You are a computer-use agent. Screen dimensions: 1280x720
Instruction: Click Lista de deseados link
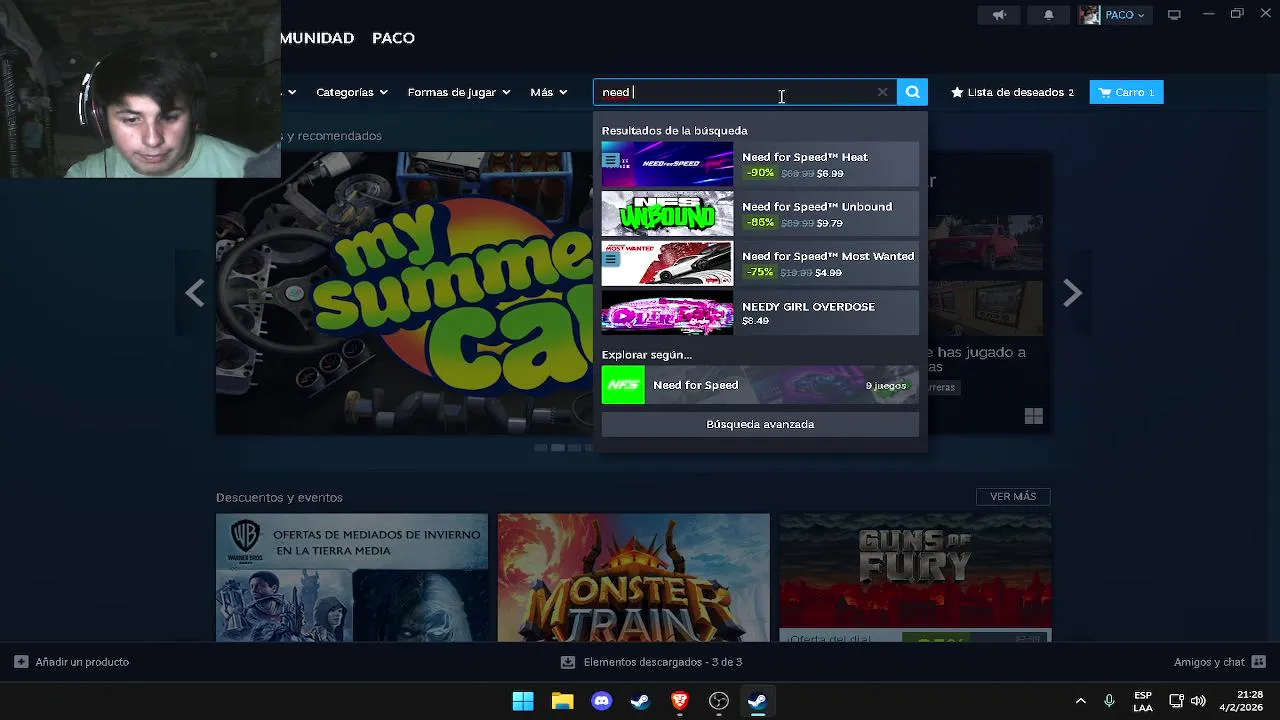click(x=1013, y=92)
